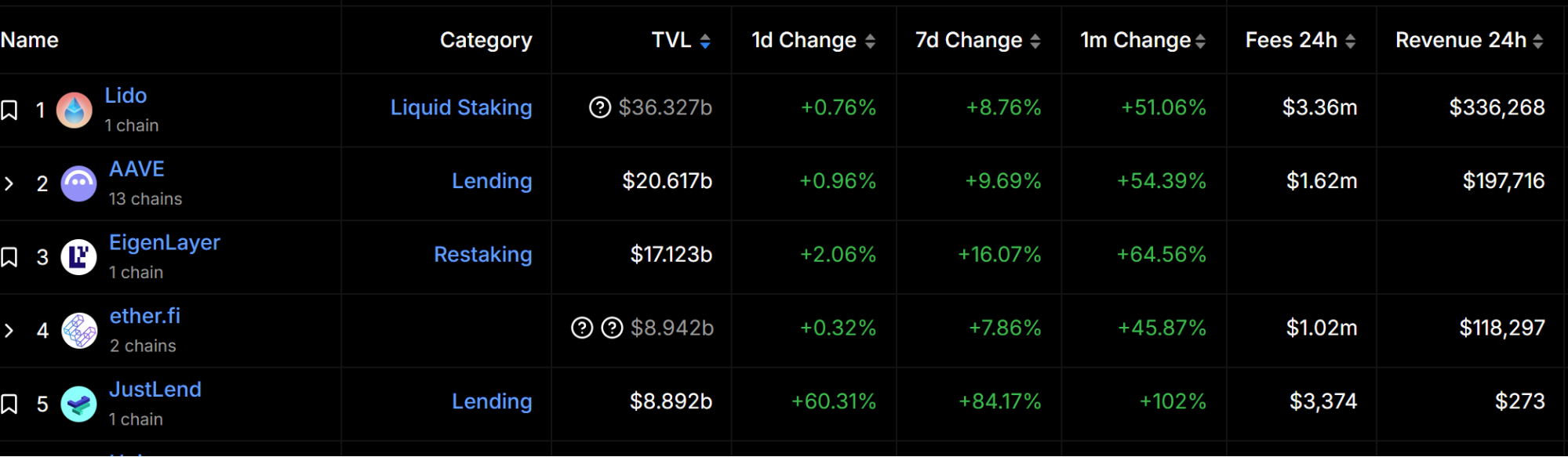The width and height of the screenshot is (1568, 457).
Task: Open the Liquid Staking category link
Action: point(461,107)
